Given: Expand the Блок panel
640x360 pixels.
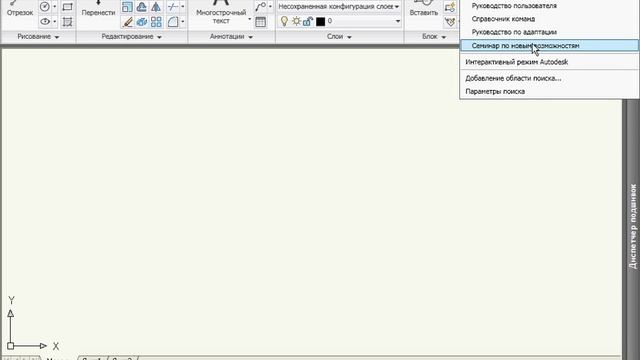Looking at the screenshot, I should pyautogui.click(x=433, y=37).
